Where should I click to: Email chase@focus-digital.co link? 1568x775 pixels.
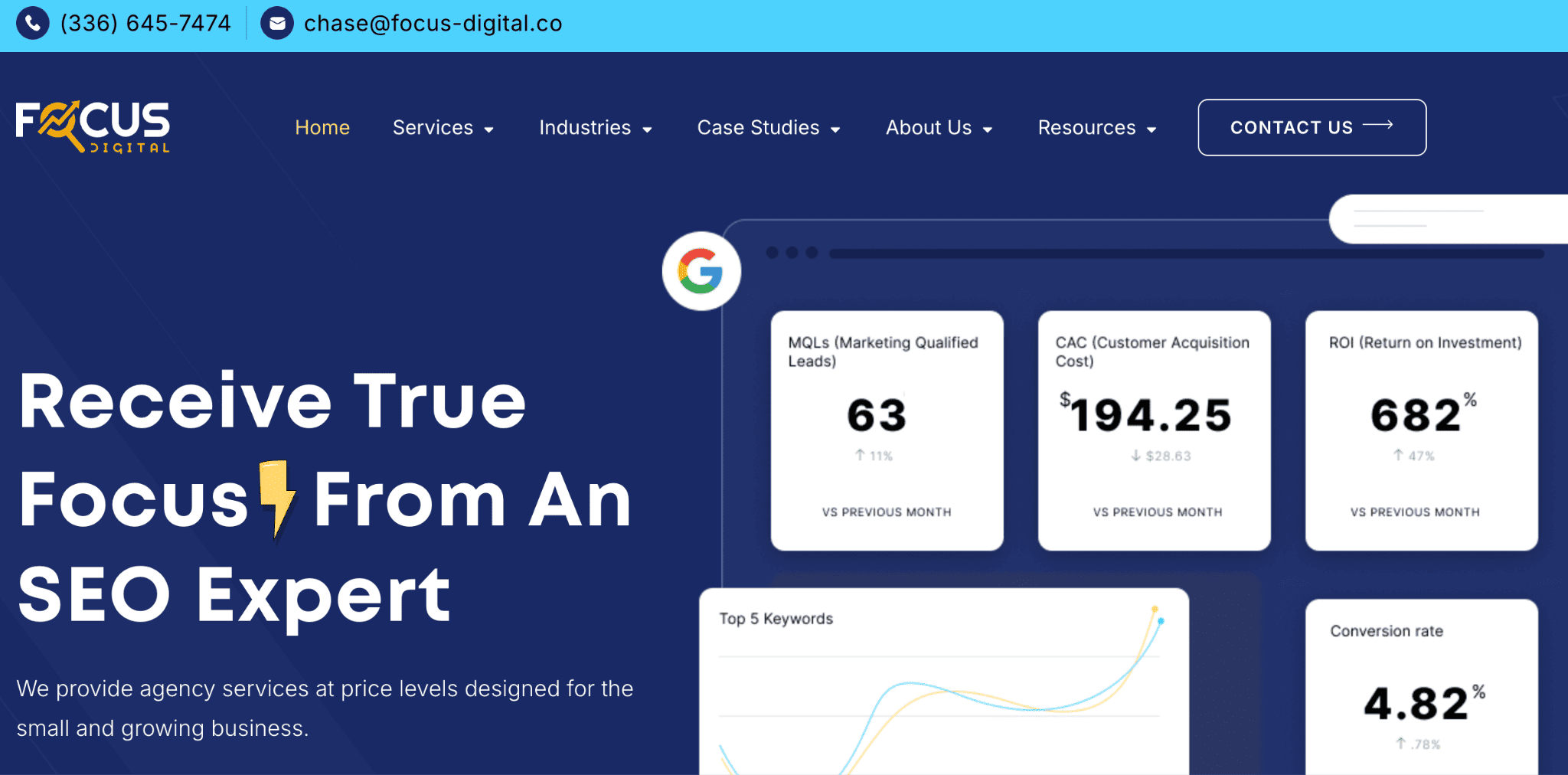433,24
